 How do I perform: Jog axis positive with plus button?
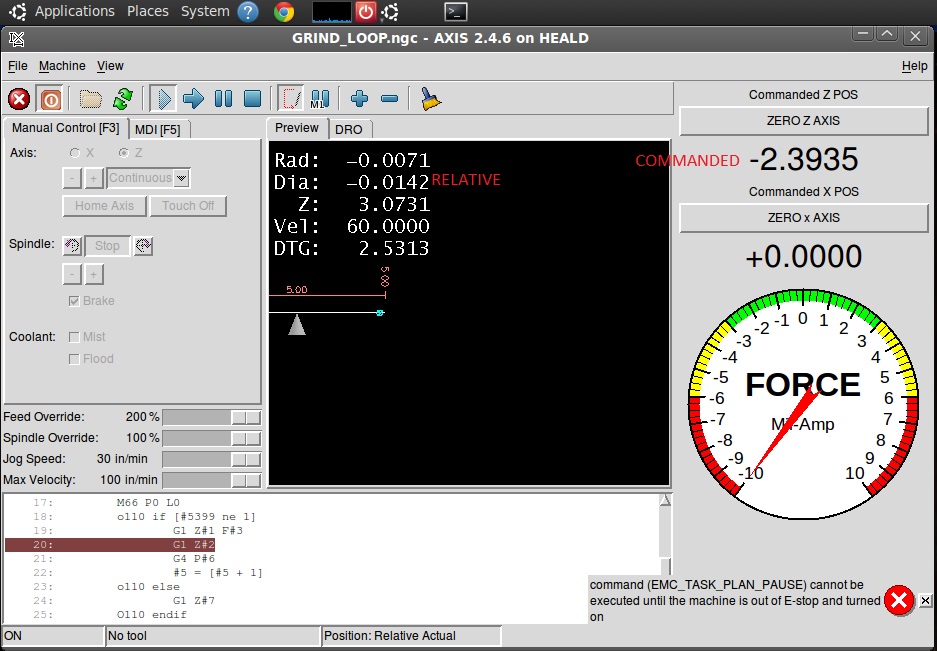click(94, 178)
